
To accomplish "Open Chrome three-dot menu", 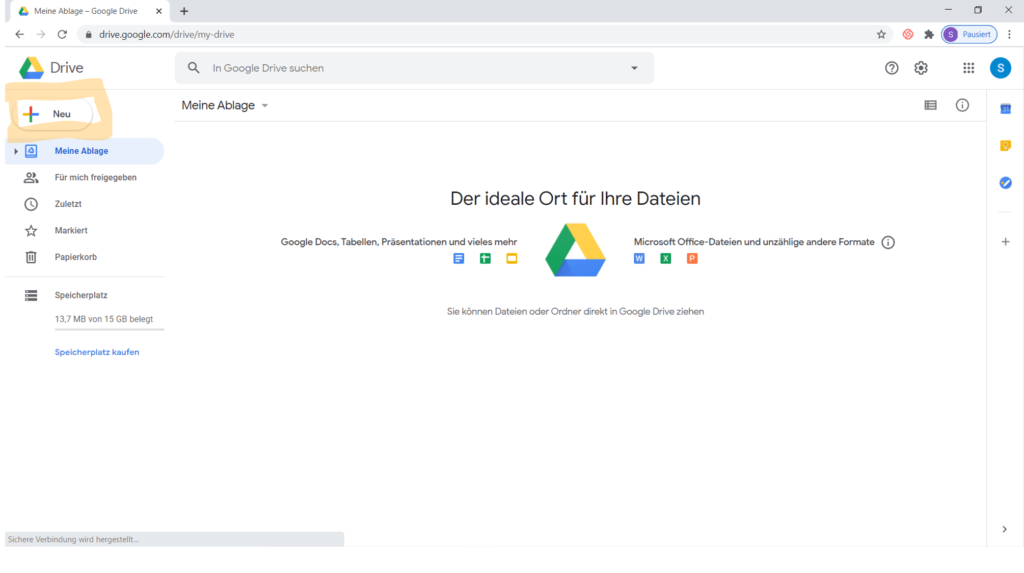I will pyautogui.click(x=1009, y=35).
